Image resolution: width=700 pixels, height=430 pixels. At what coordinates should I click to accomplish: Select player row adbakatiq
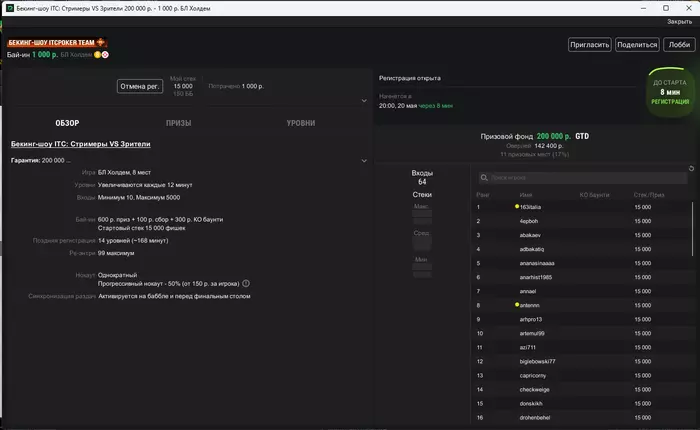pyautogui.click(x=581, y=249)
